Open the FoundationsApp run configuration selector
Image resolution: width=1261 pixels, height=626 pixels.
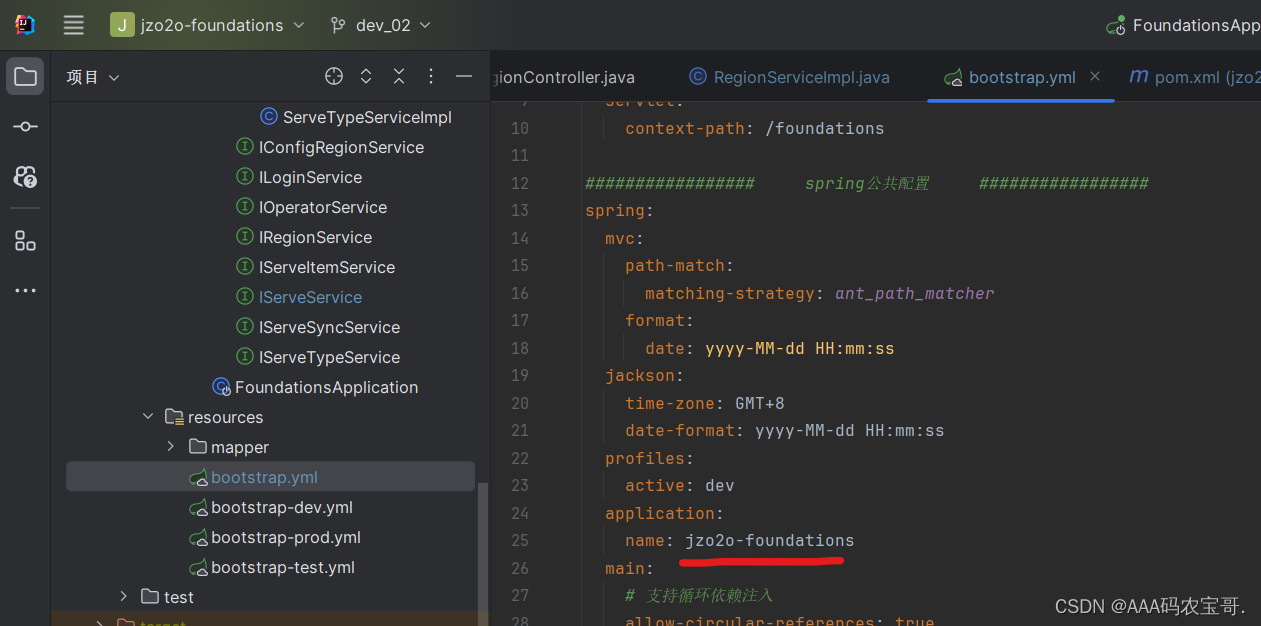coord(1182,25)
